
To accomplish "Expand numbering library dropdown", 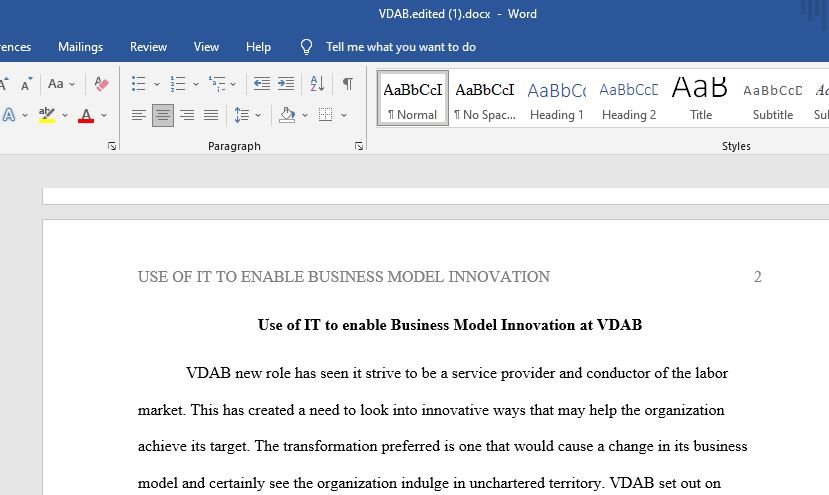I will tap(196, 84).
